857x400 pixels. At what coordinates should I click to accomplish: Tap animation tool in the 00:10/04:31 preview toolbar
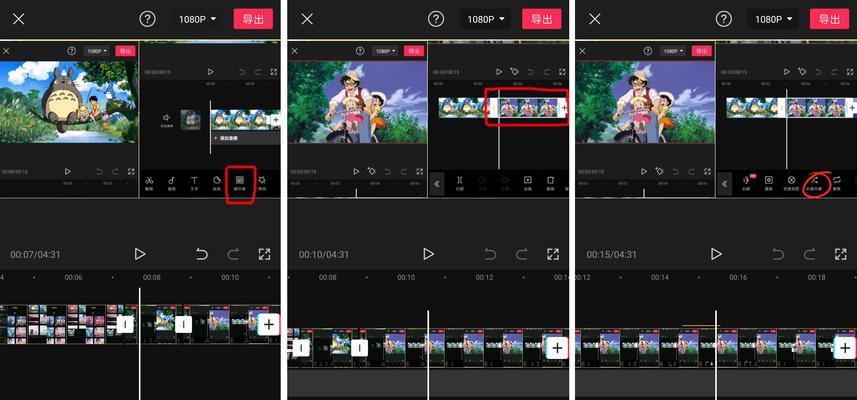[x=528, y=183]
